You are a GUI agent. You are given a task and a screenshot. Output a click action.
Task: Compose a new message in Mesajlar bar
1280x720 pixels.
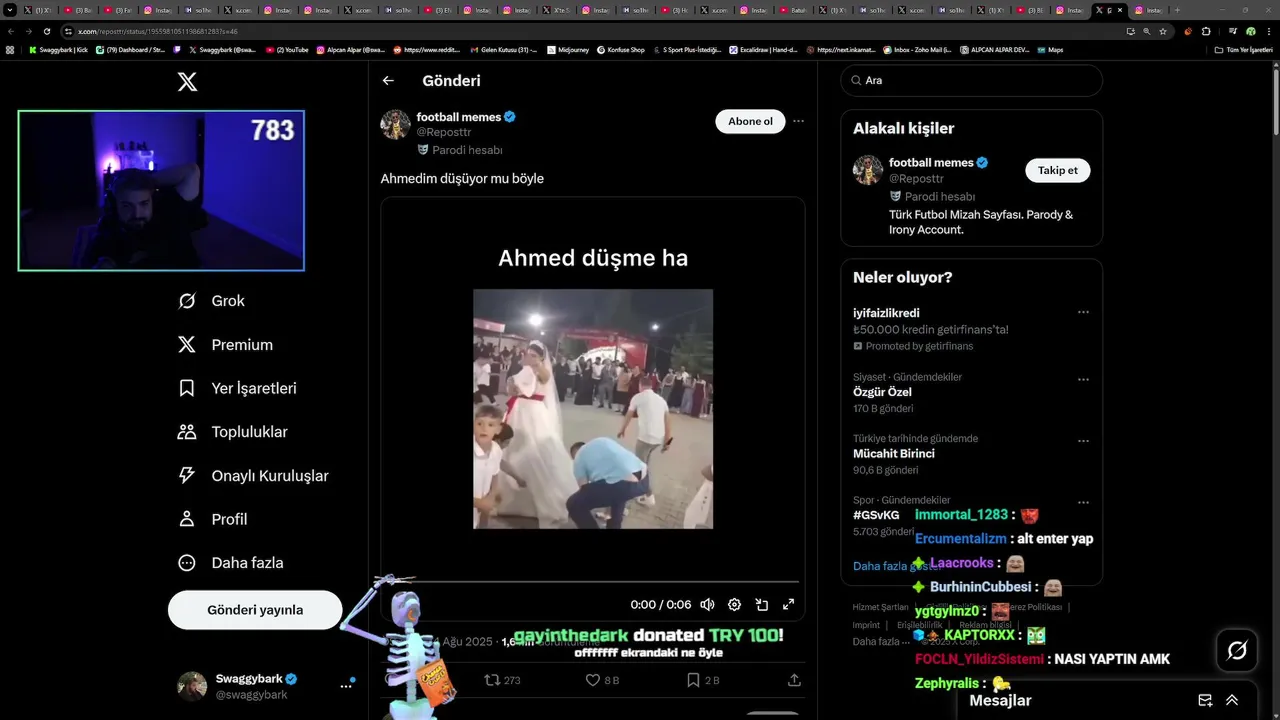[1205, 700]
